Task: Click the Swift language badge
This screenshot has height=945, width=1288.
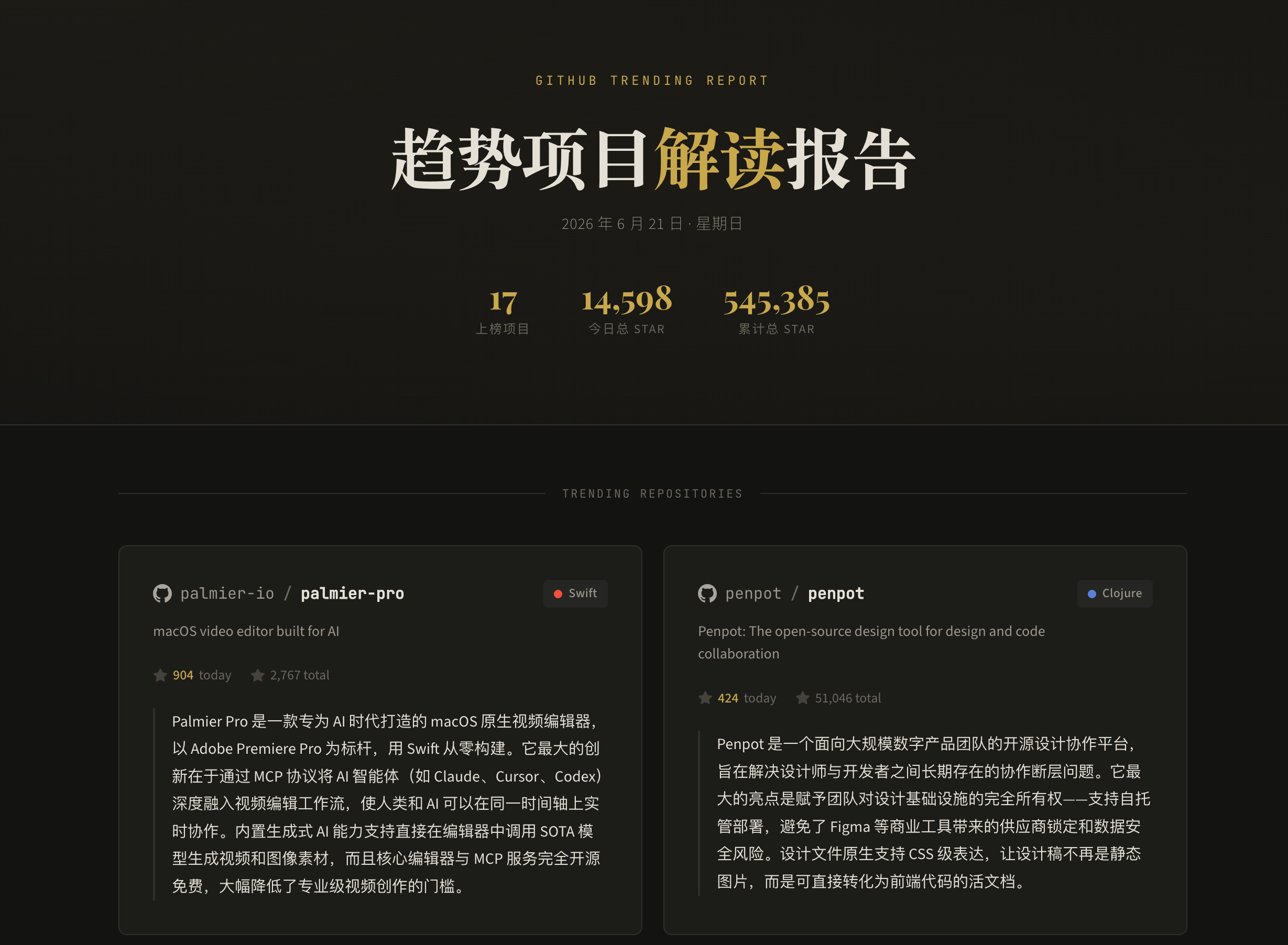Action: [576, 594]
